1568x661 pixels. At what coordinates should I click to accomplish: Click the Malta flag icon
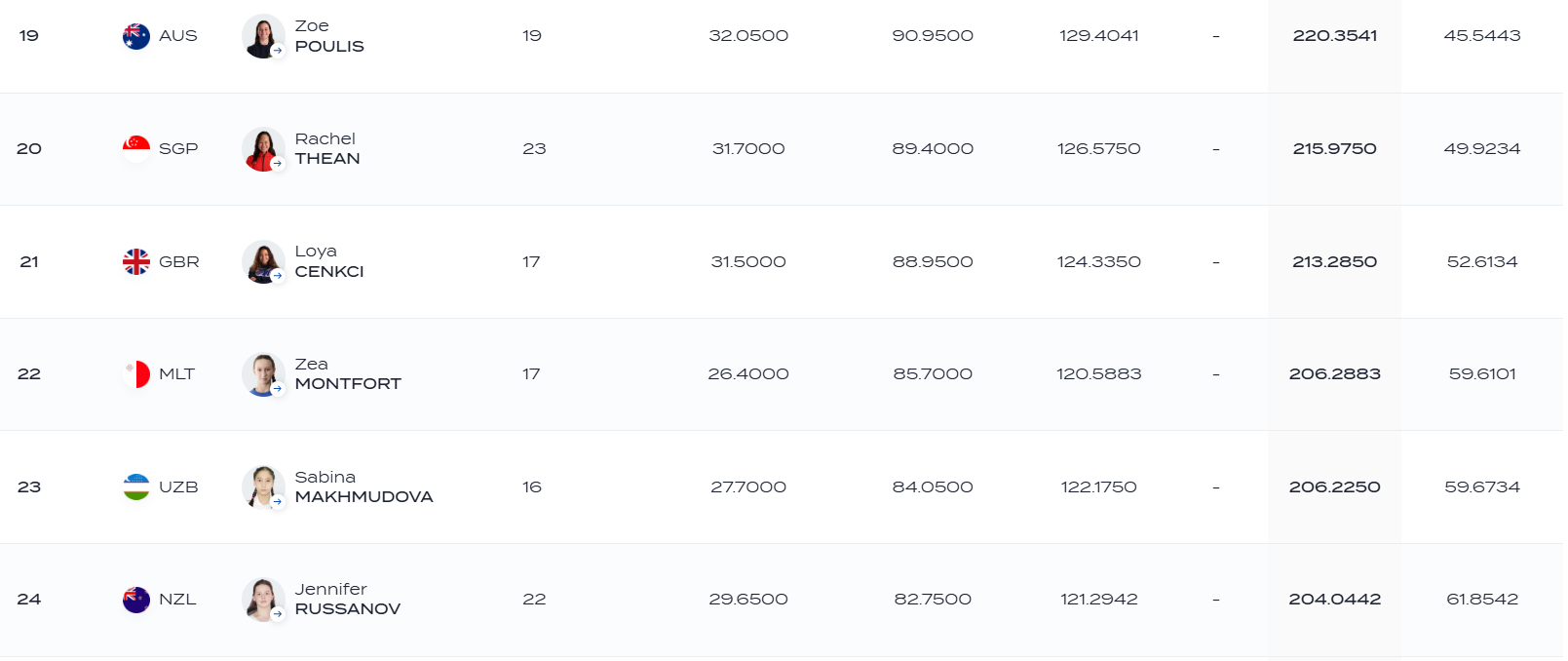(136, 374)
